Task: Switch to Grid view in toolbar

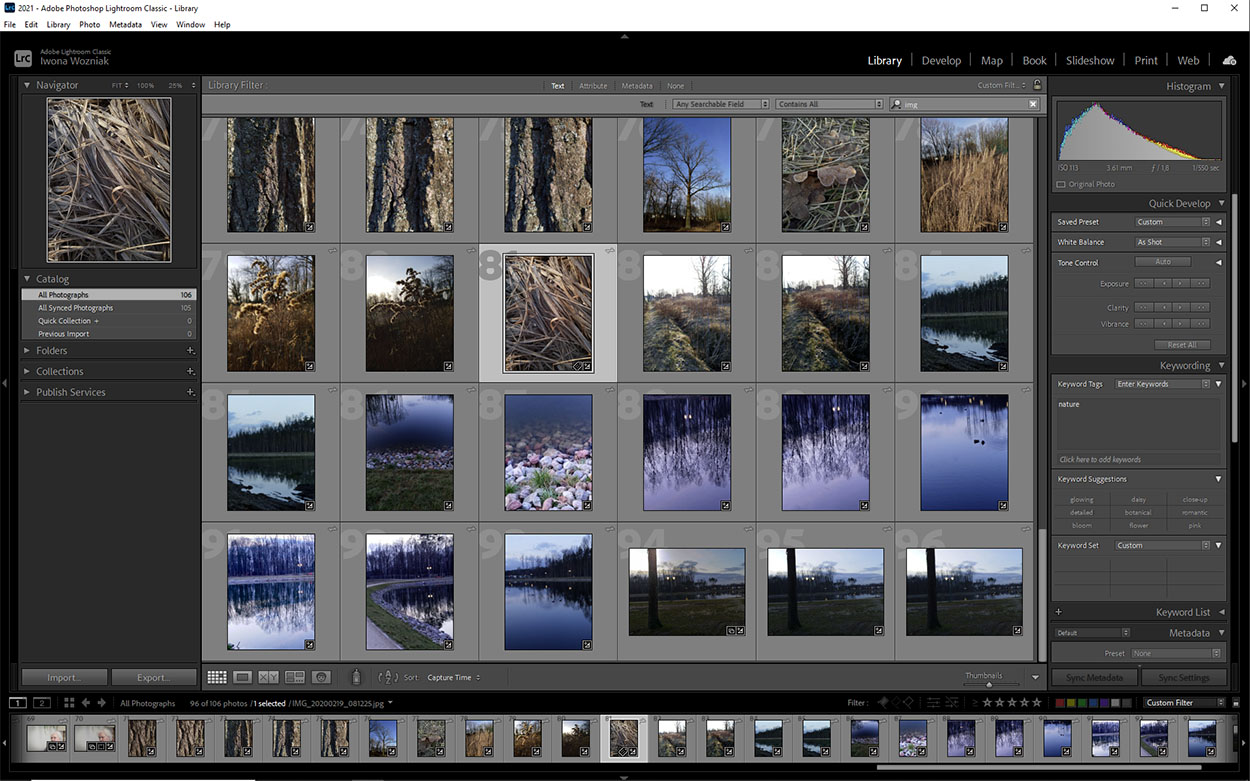Action: [x=217, y=677]
